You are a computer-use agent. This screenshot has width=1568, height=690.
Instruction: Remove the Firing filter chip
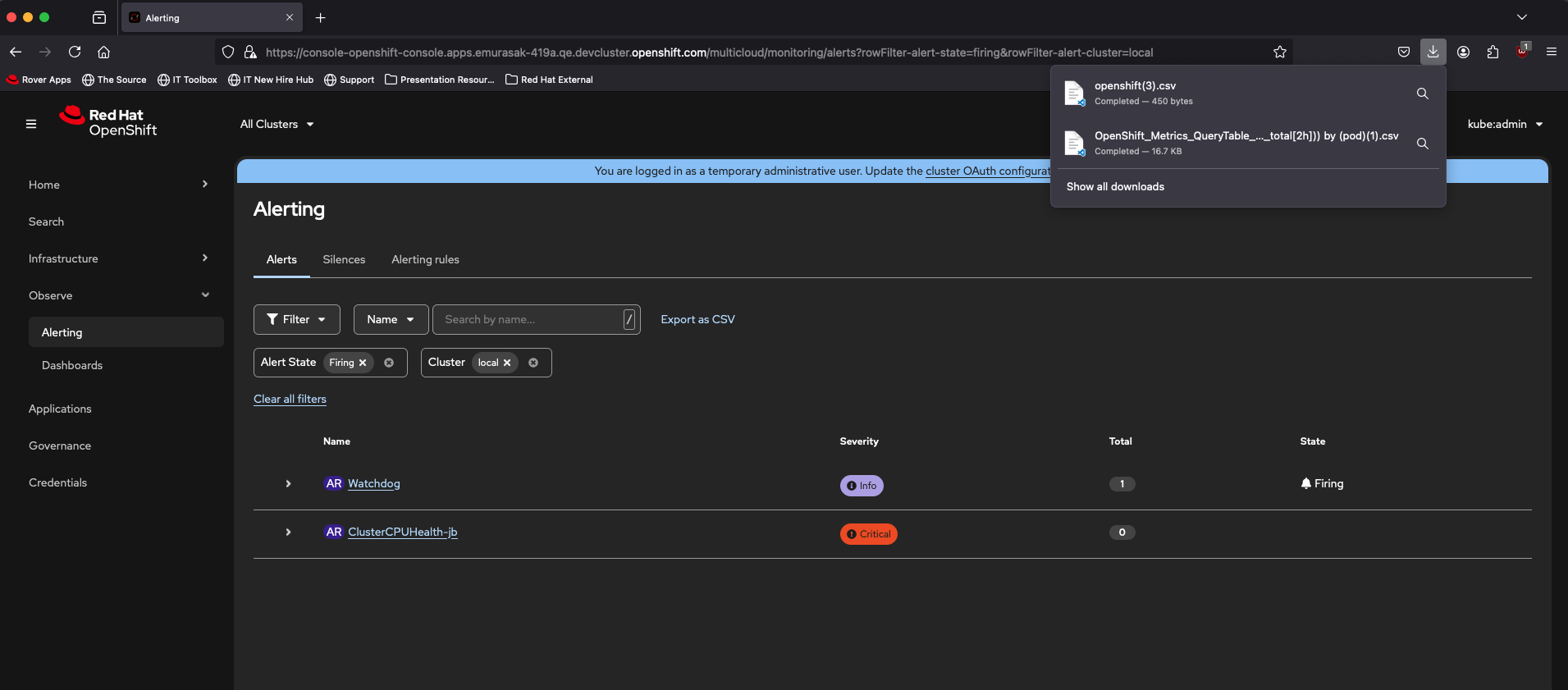(x=363, y=363)
